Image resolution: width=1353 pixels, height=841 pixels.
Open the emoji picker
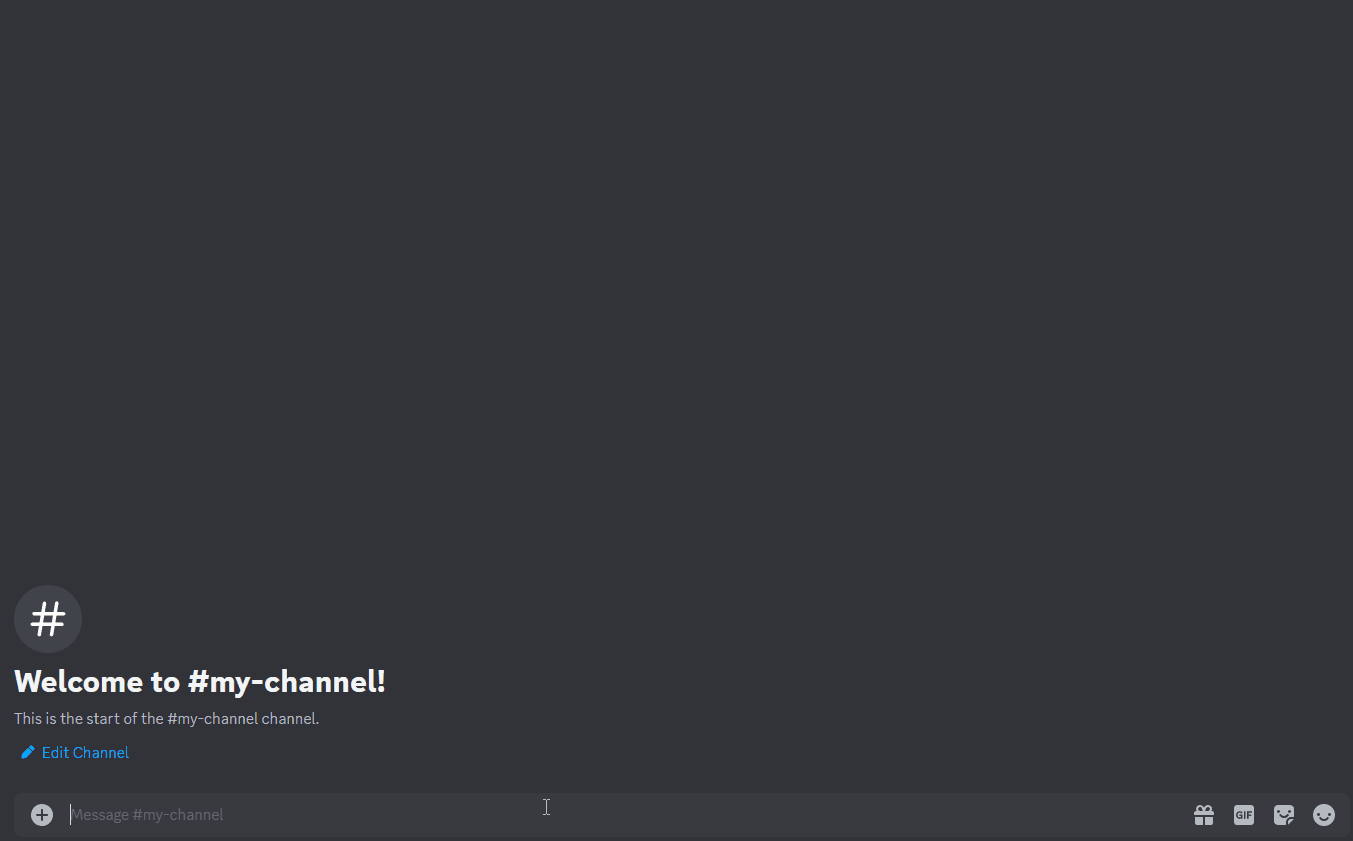pos(1324,815)
